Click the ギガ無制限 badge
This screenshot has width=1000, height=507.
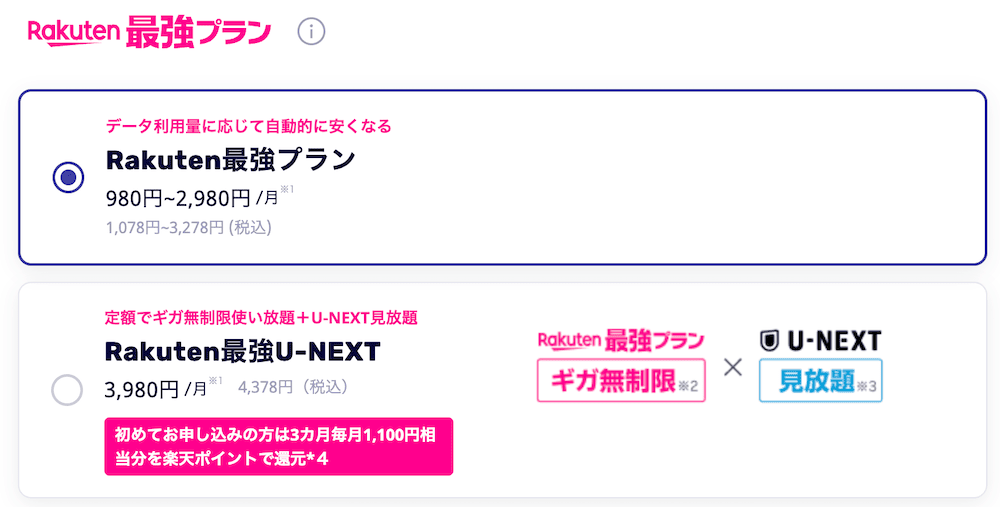point(621,380)
